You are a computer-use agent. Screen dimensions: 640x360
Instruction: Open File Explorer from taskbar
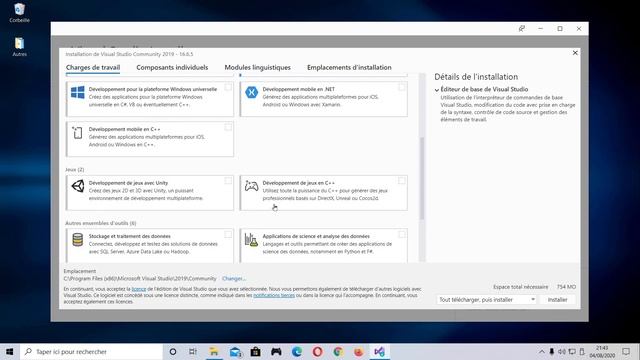click(x=214, y=351)
